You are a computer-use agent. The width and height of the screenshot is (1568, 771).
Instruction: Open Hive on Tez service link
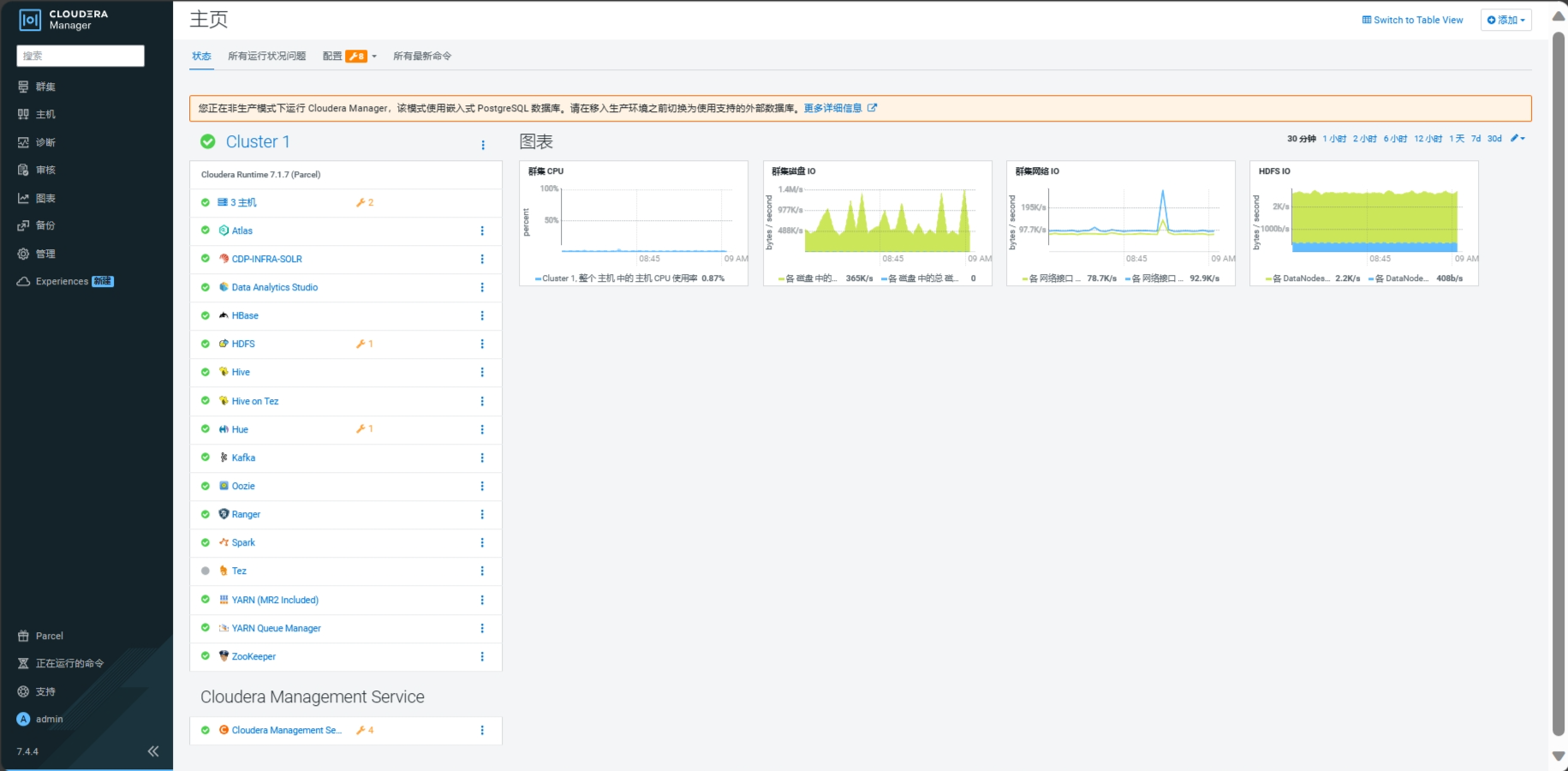tap(255, 401)
